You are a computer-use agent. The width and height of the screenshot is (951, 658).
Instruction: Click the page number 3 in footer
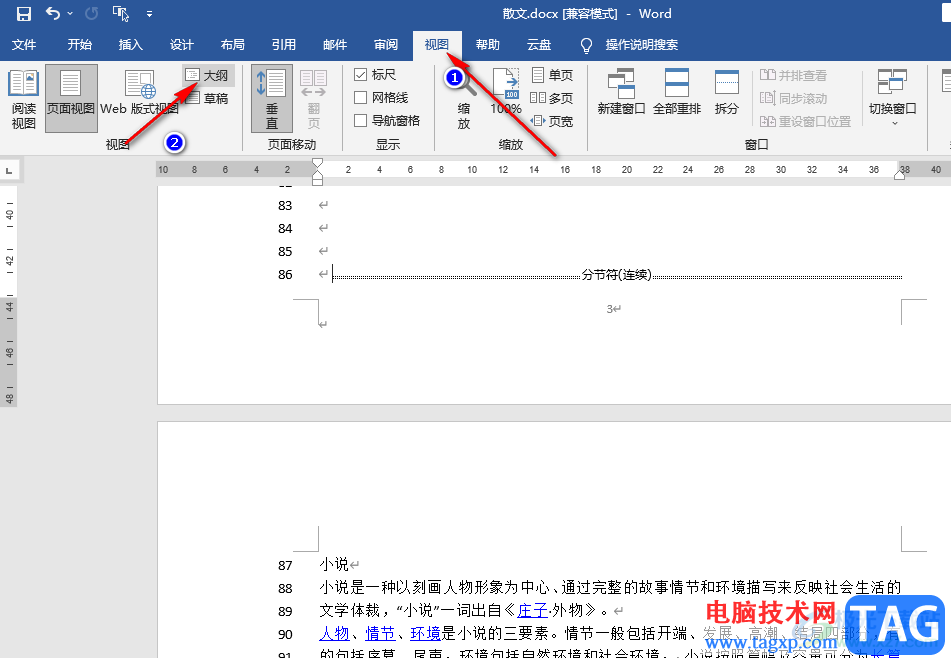pyautogui.click(x=610, y=309)
